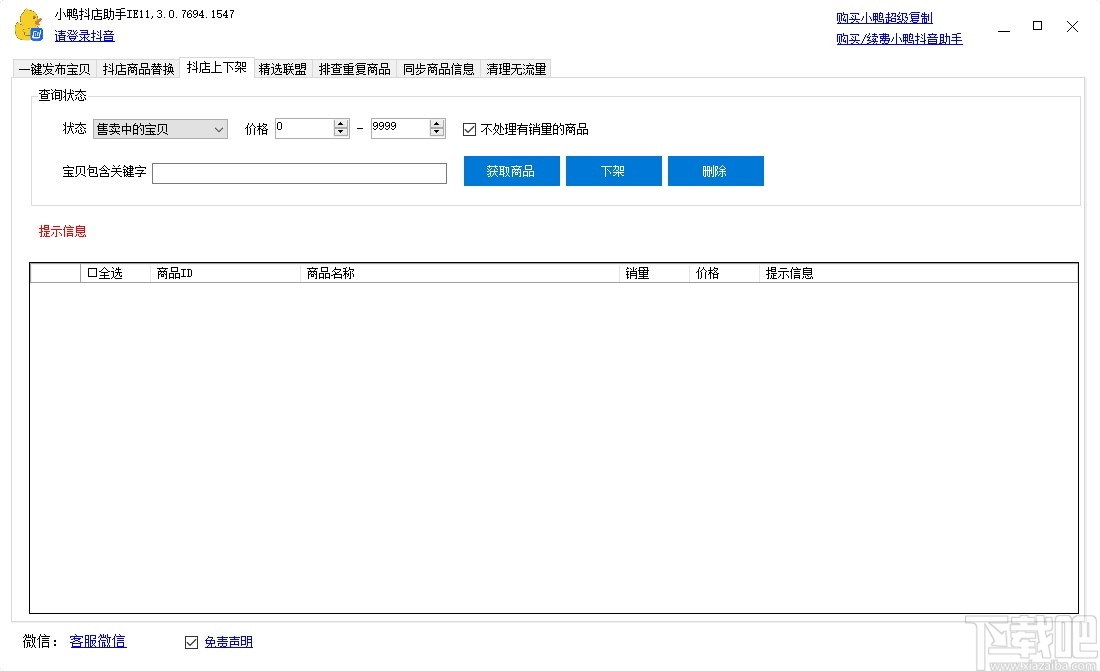Click the 下架 button

614,171
